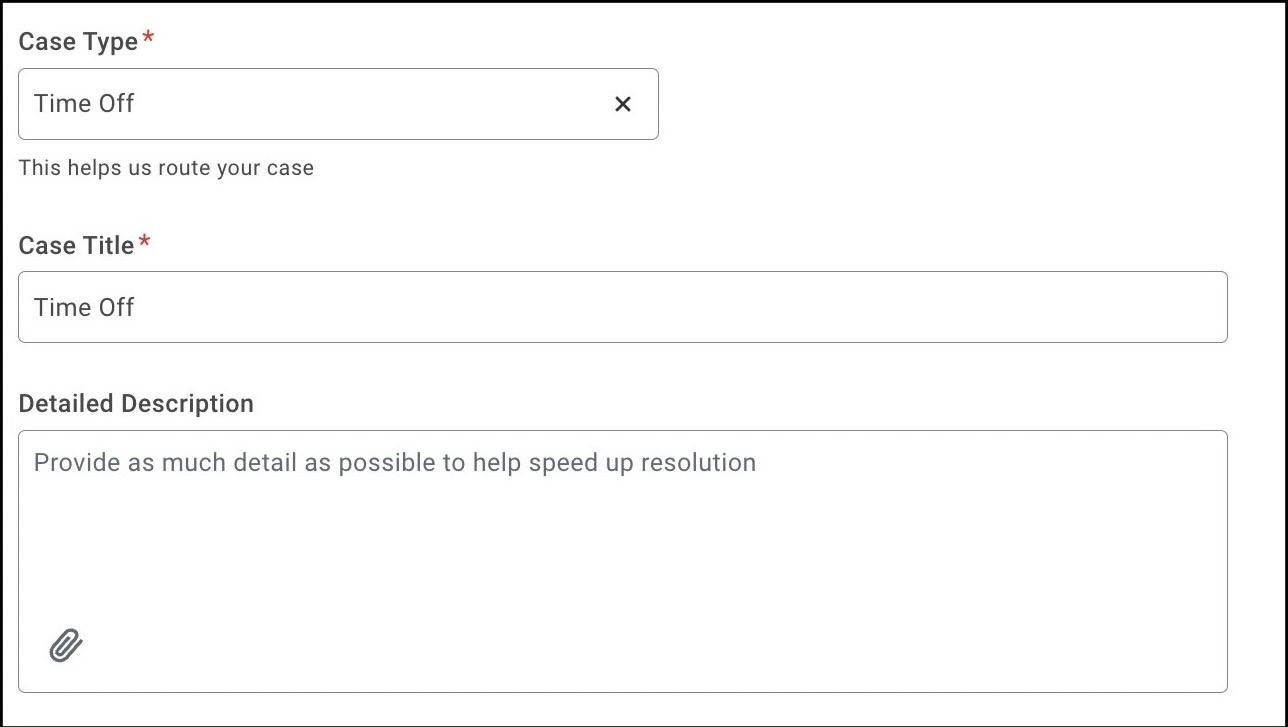
Task: Click empty center of the description box
Action: coord(622,560)
